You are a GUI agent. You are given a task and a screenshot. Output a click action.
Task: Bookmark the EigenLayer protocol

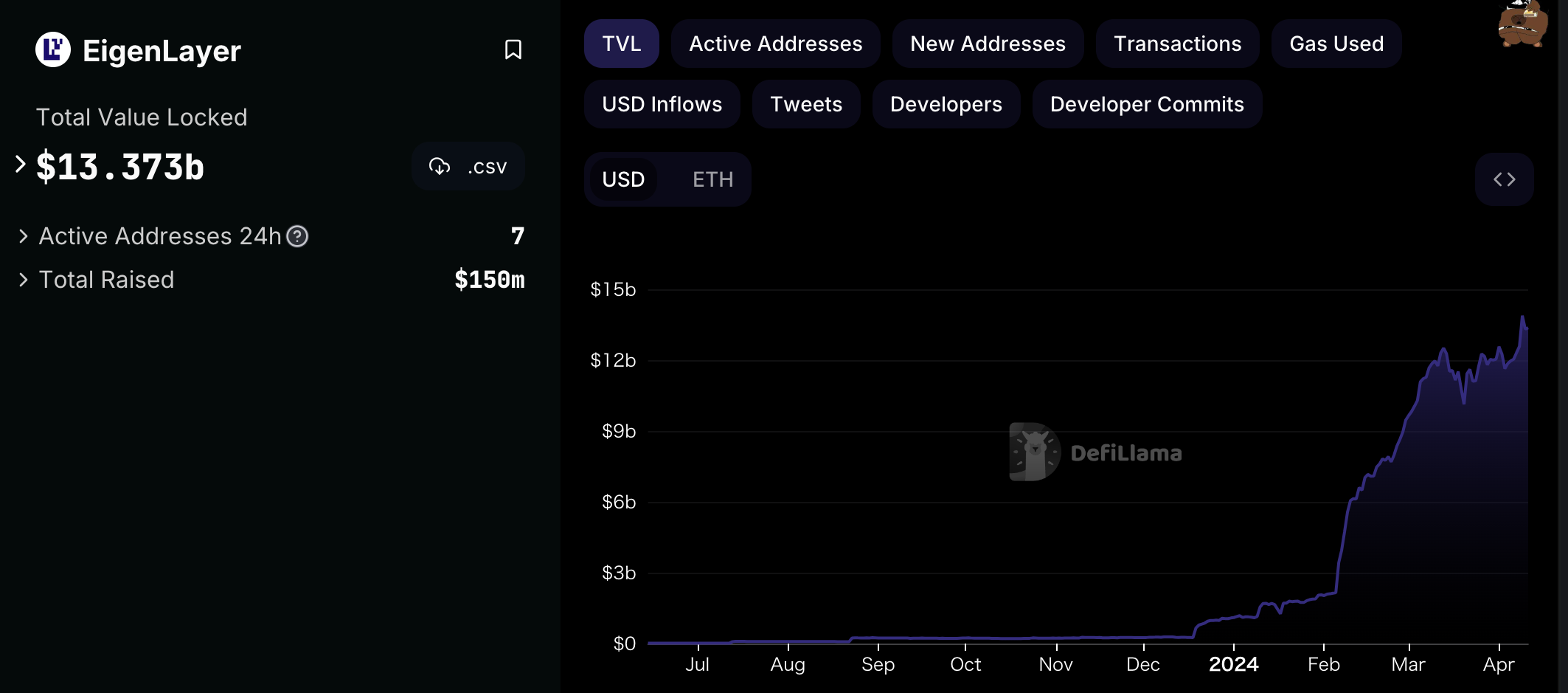coord(513,49)
